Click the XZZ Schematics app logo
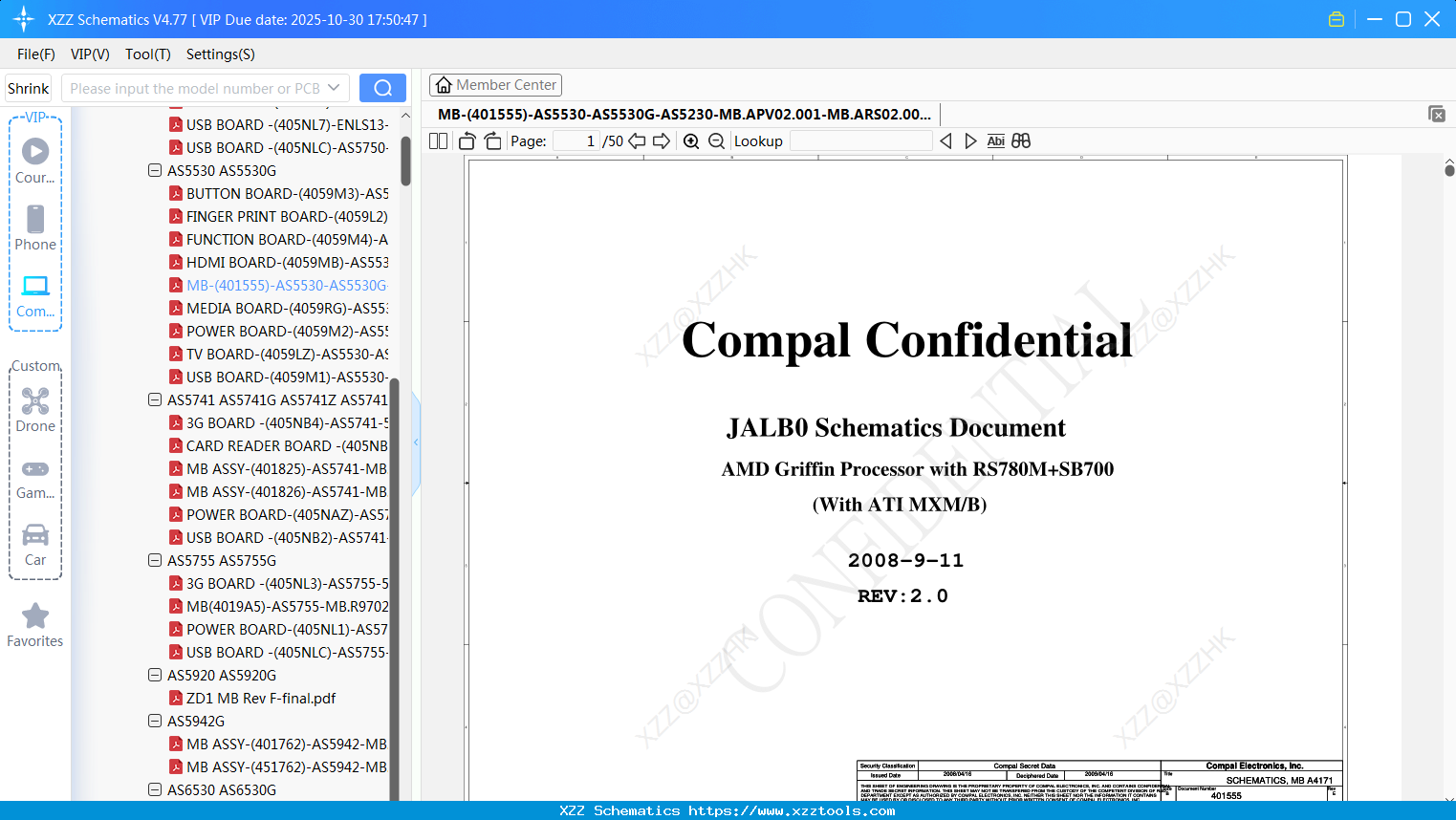1456x820 pixels. tap(24, 19)
